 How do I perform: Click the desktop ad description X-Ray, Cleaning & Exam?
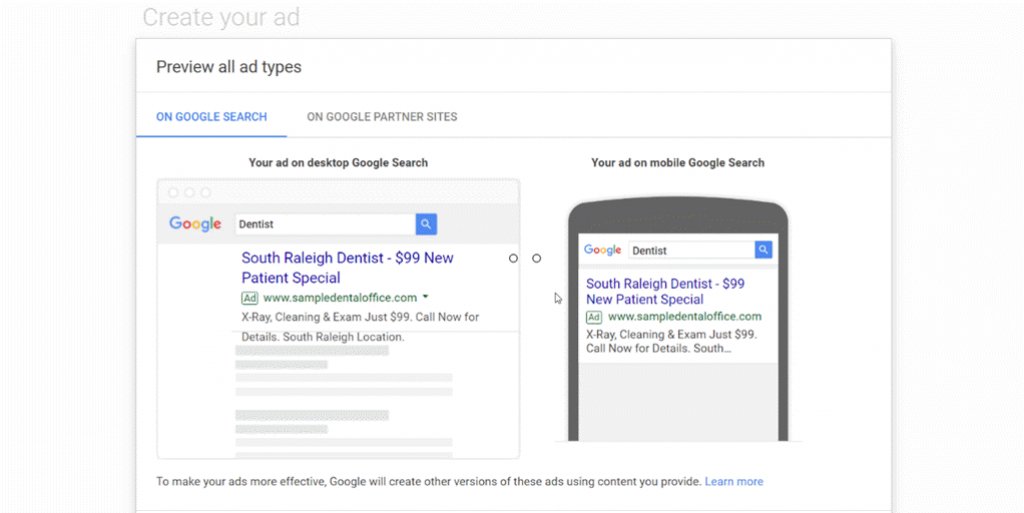(x=360, y=327)
